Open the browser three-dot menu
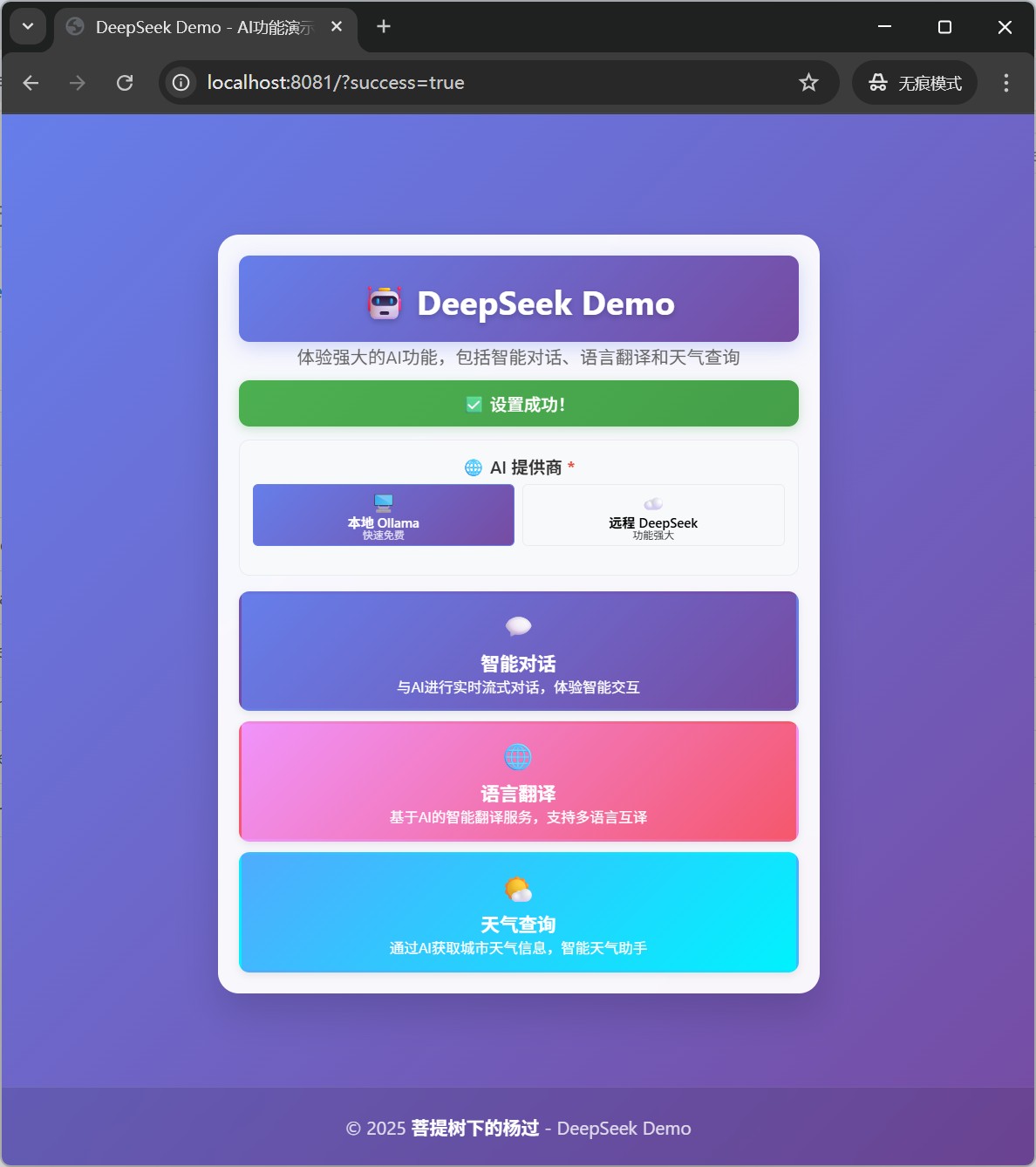This screenshot has width=1036, height=1167. (1006, 83)
